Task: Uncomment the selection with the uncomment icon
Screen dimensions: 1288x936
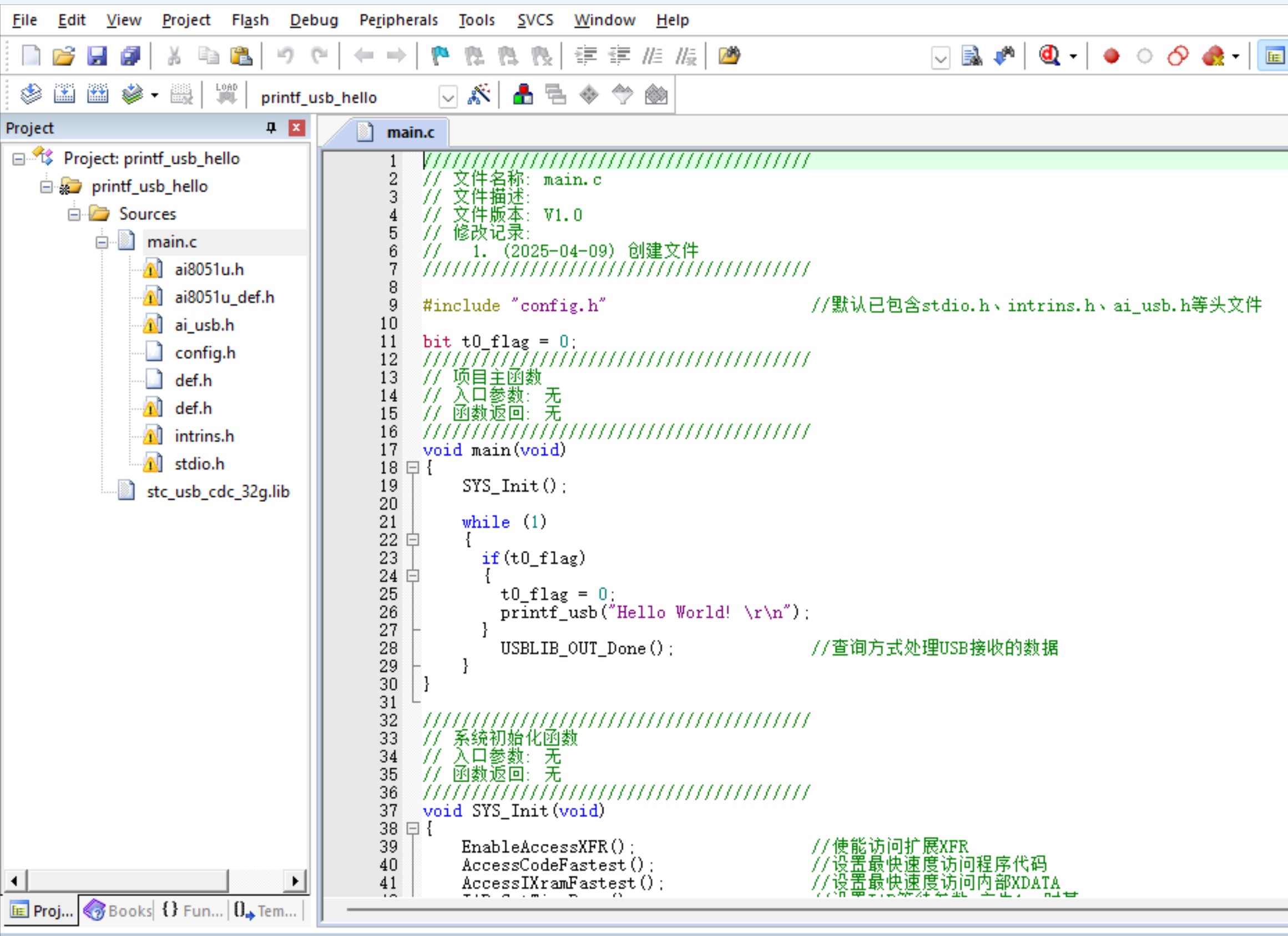Action: (x=686, y=56)
